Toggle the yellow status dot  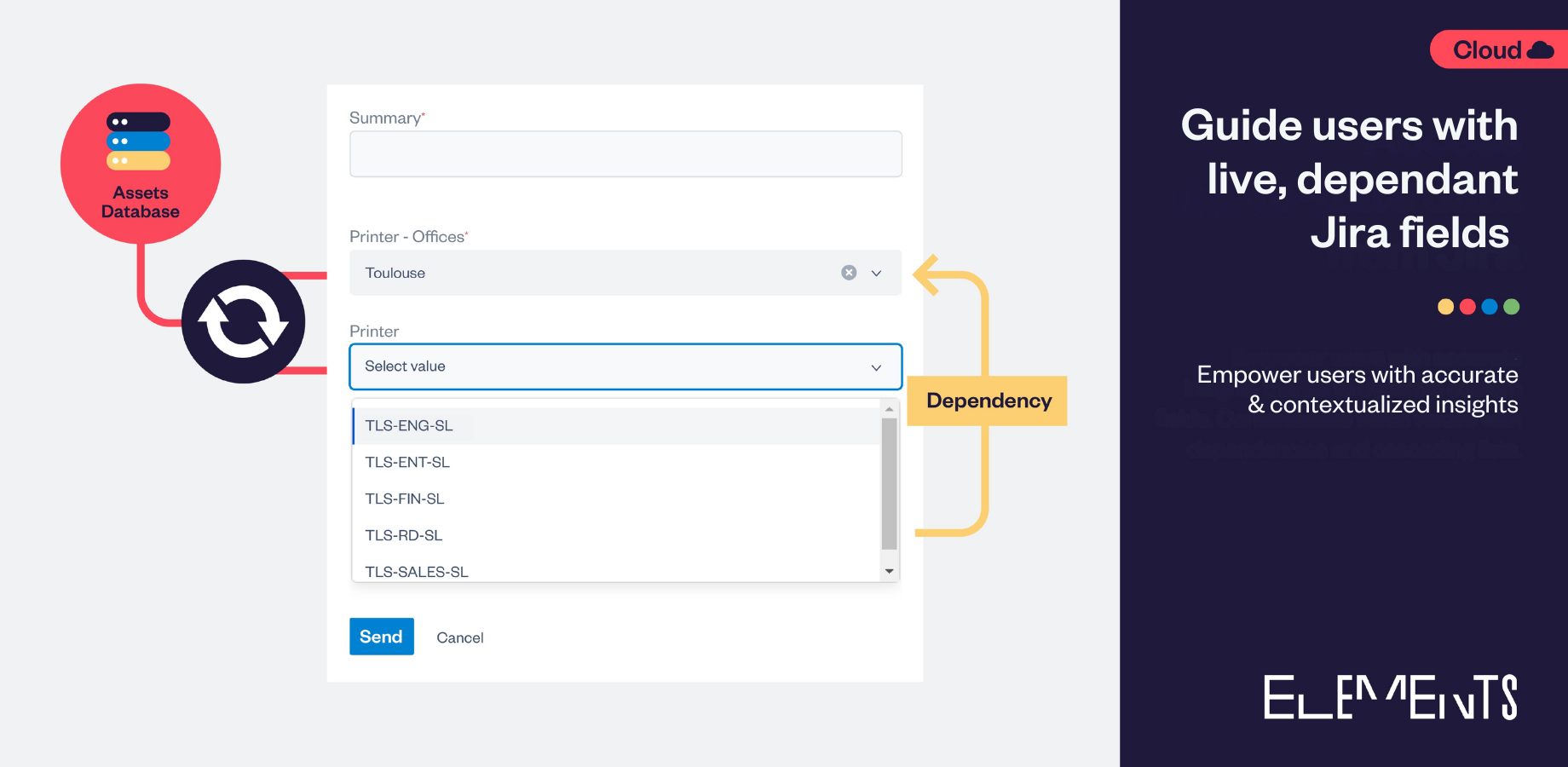pos(1445,306)
